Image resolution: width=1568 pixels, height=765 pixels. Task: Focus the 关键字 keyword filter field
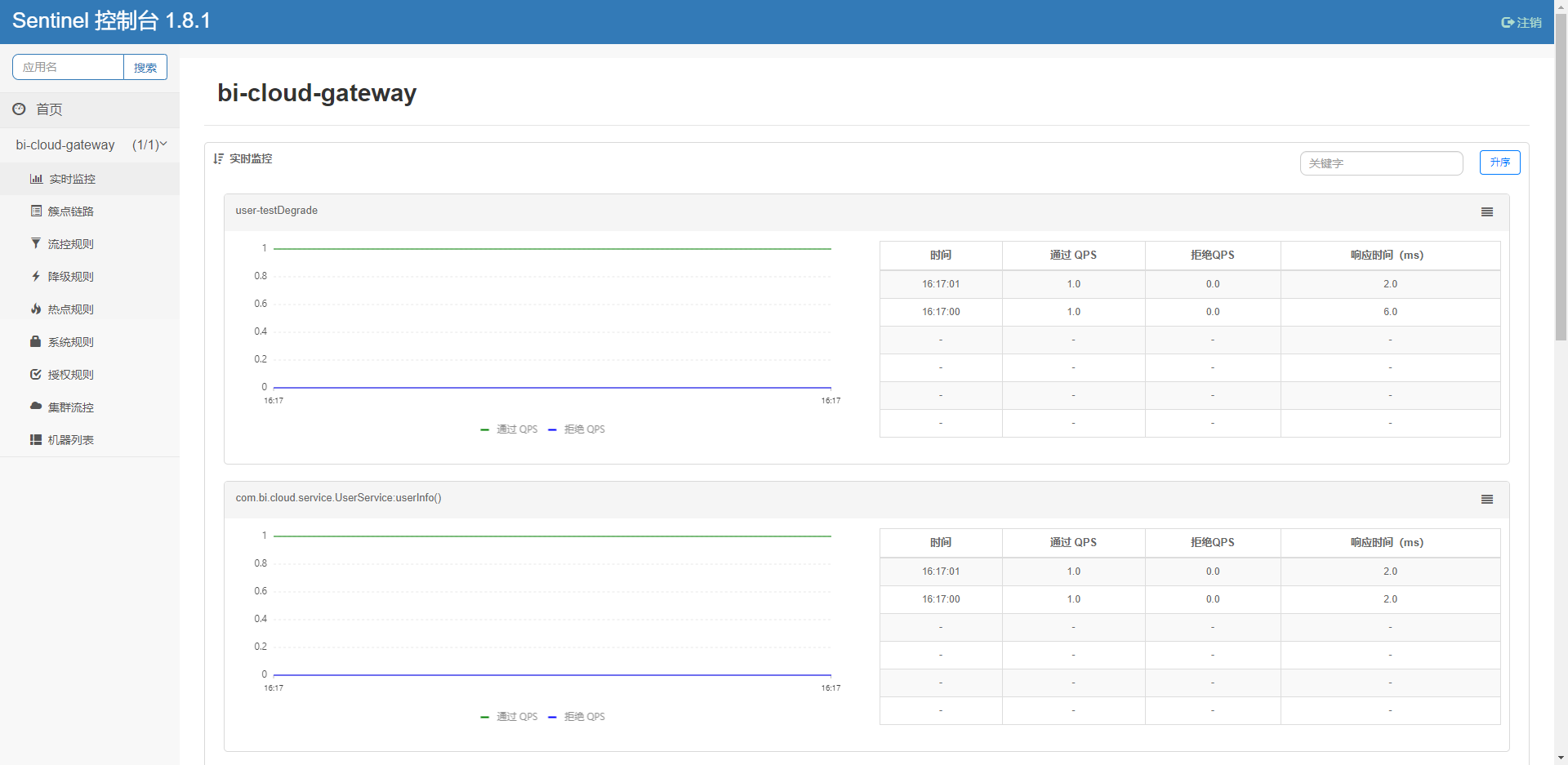pyautogui.click(x=1381, y=163)
